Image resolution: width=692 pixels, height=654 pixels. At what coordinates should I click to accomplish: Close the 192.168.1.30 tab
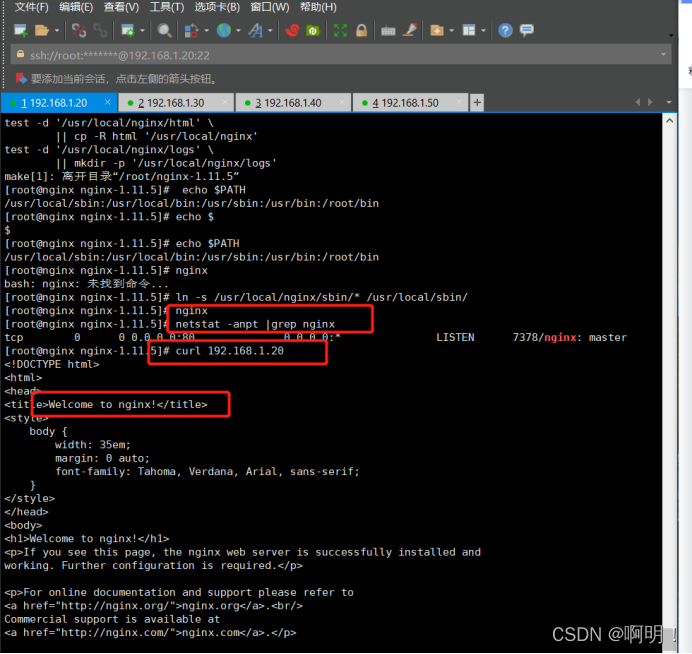[x=225, y=102]
